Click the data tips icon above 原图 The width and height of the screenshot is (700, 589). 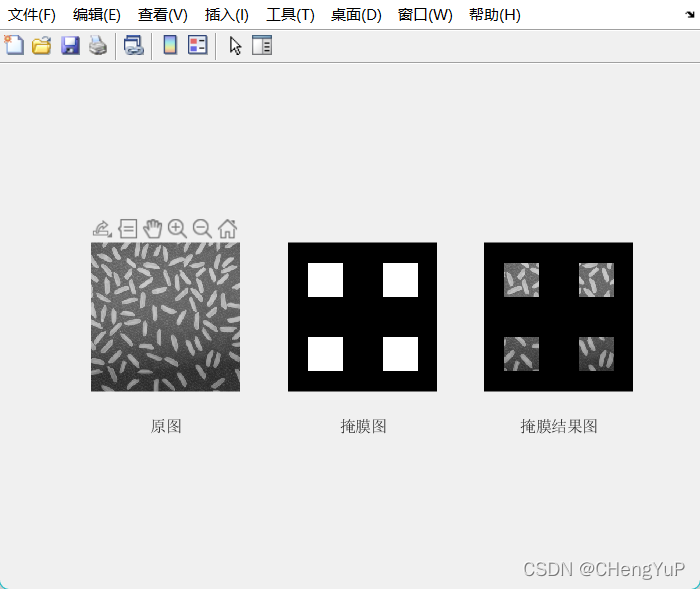[x=128, y=229]
